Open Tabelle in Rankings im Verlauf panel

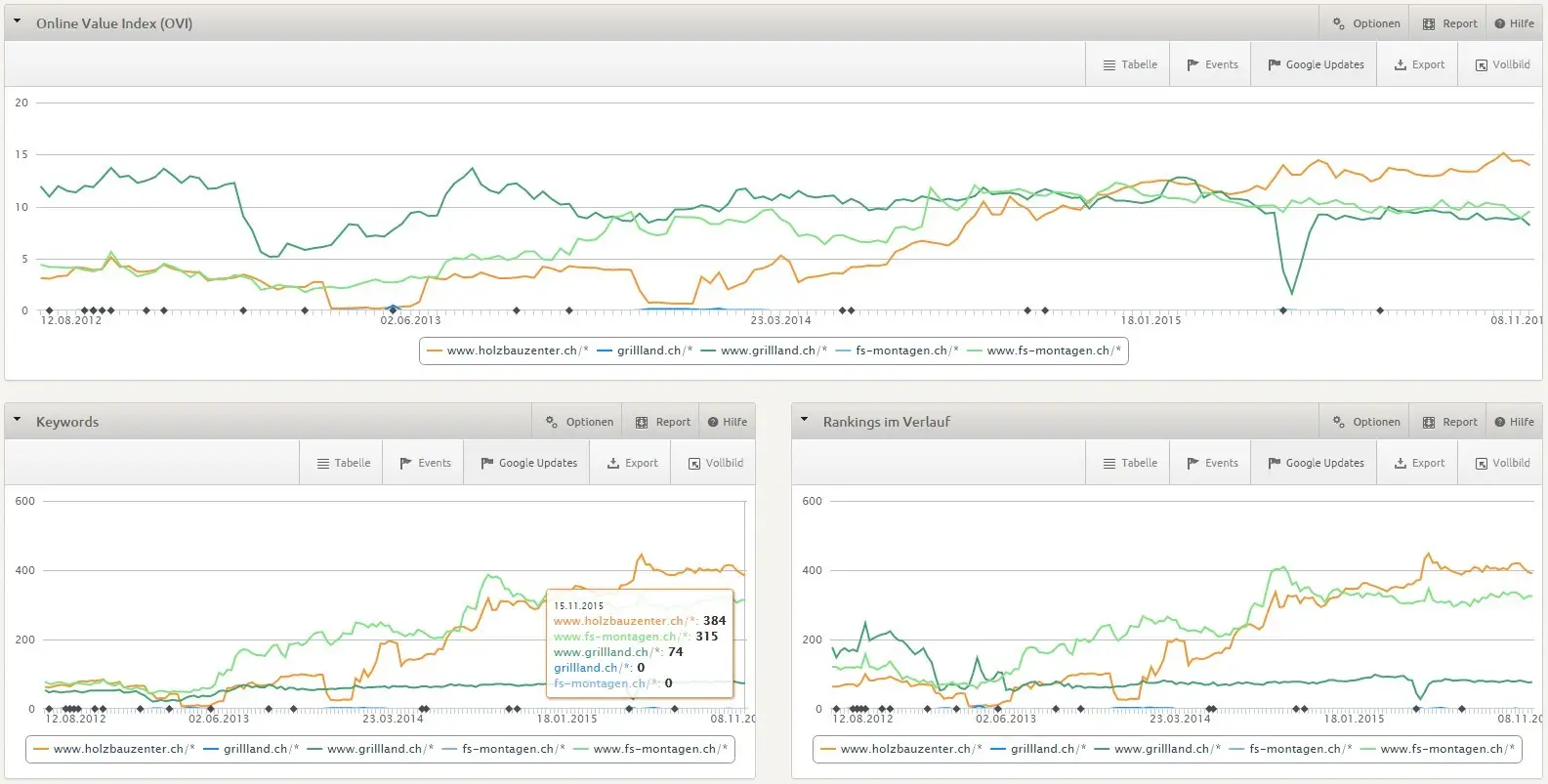[x=1130, y=463]
